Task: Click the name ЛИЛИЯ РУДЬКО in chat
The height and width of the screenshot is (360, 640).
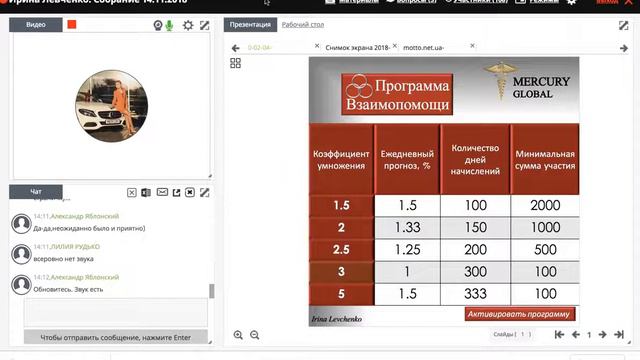Action: [x=75, y=247]
